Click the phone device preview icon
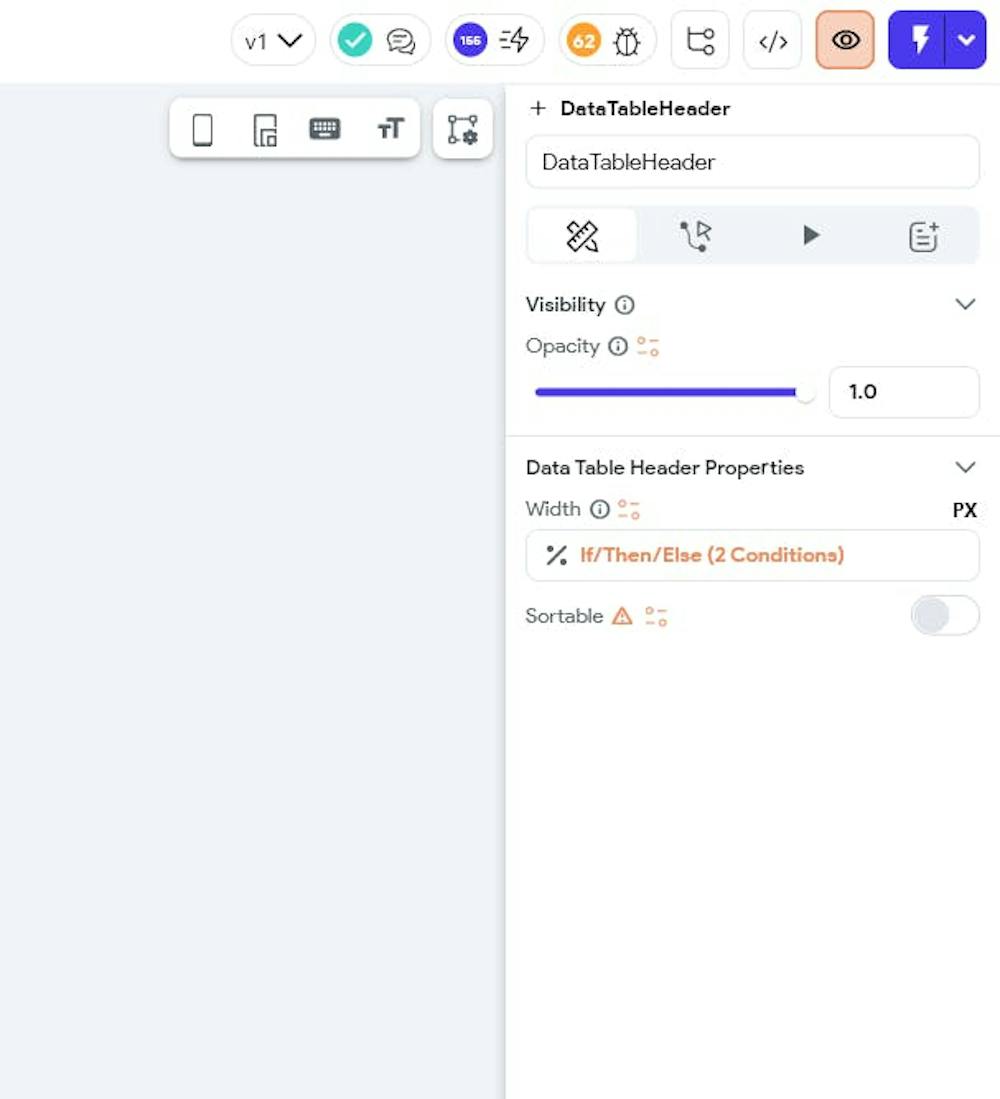Image resolution: width=1000 pixels, height=1099 pixels. pyautogui.click(x=202, y=128)
